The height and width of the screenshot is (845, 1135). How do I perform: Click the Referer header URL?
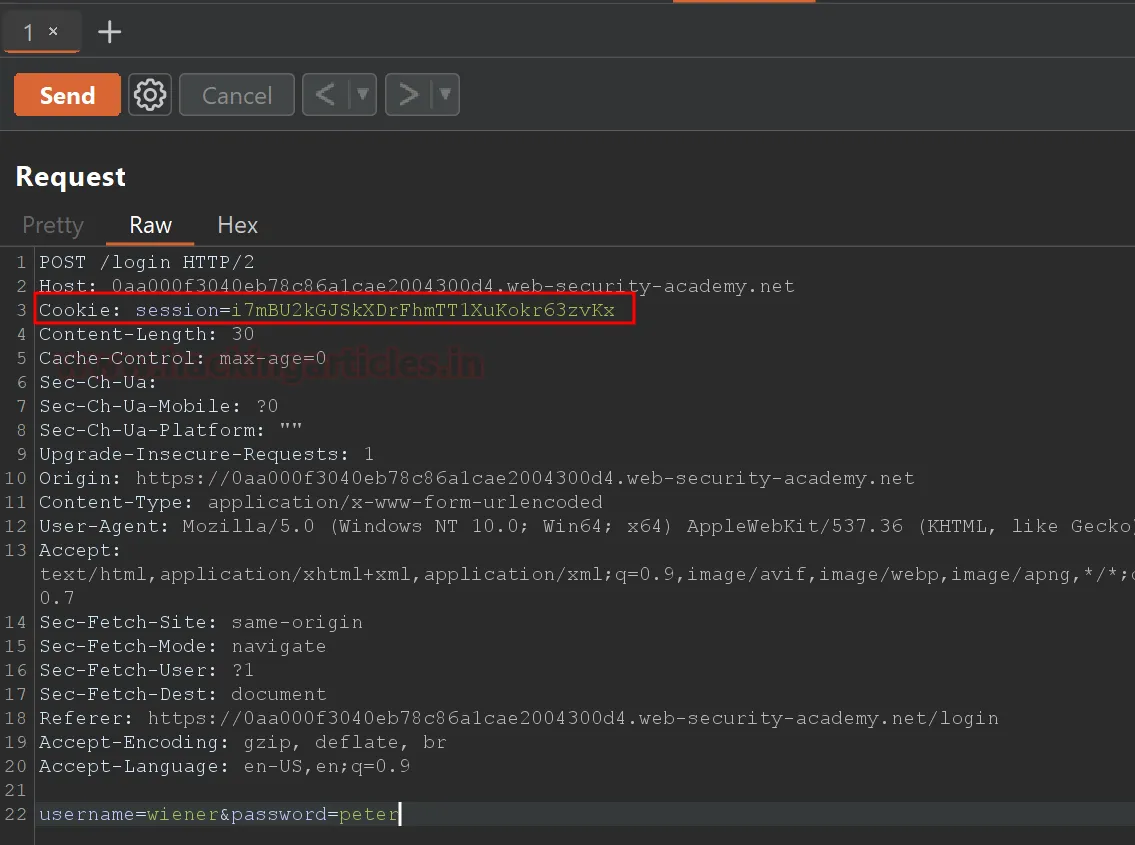pos(572,718)
